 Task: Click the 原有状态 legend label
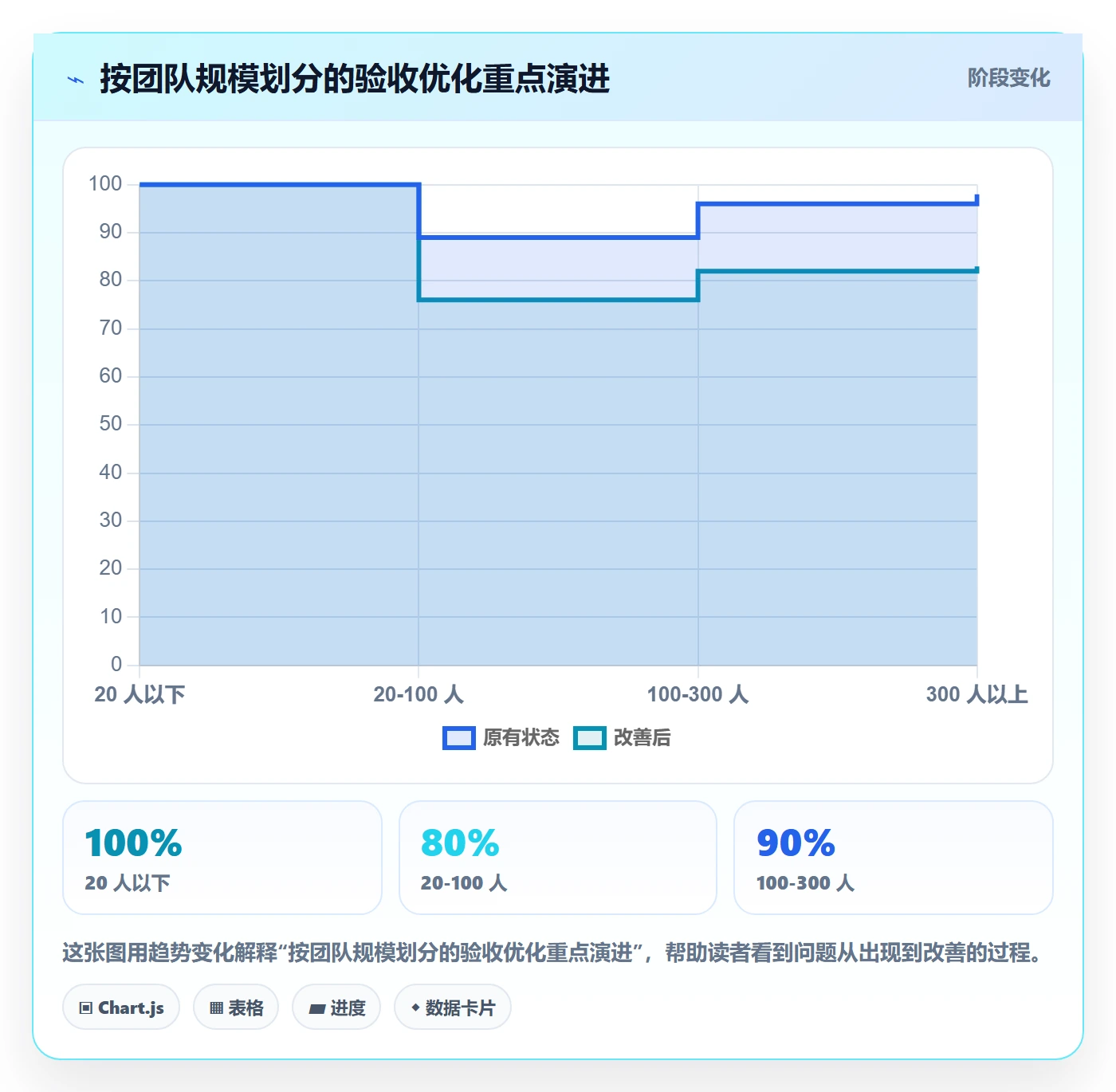pyautogui.click(x=521, y=738)
